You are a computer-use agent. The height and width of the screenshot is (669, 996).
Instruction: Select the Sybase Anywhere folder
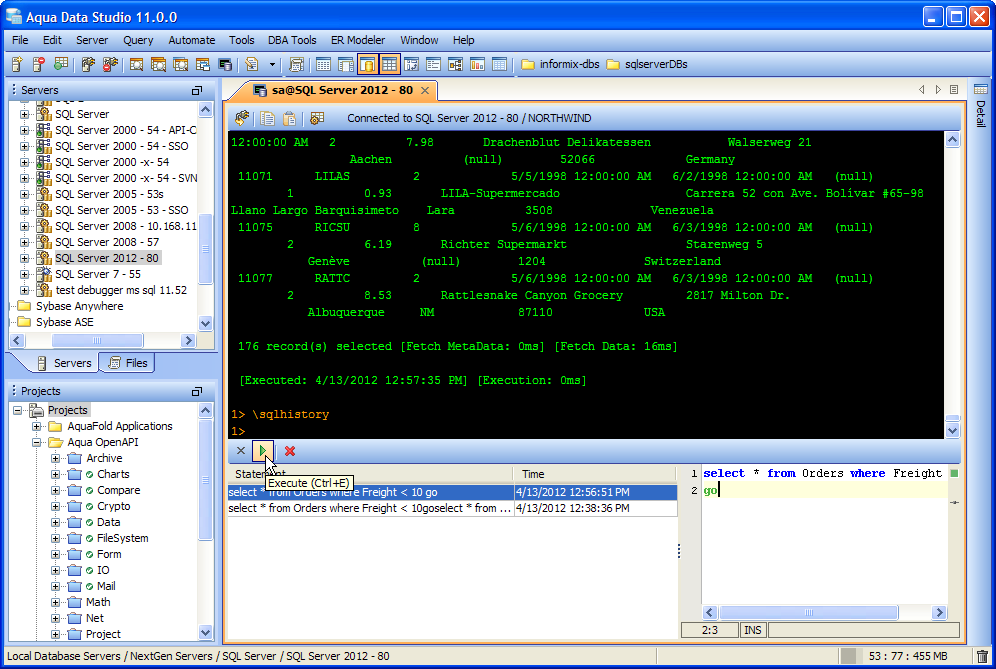(79, 306)
